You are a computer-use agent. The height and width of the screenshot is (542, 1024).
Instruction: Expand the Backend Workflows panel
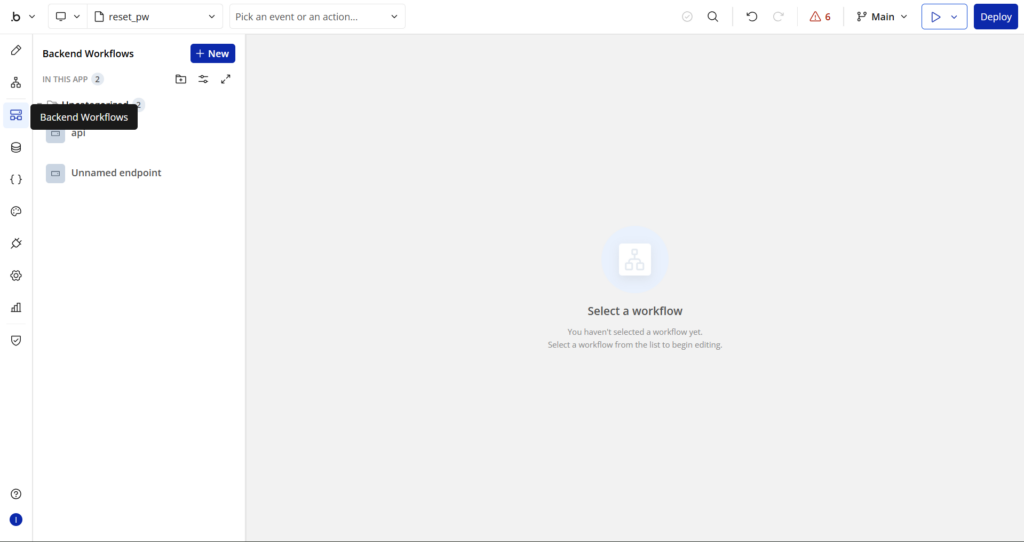226,79
